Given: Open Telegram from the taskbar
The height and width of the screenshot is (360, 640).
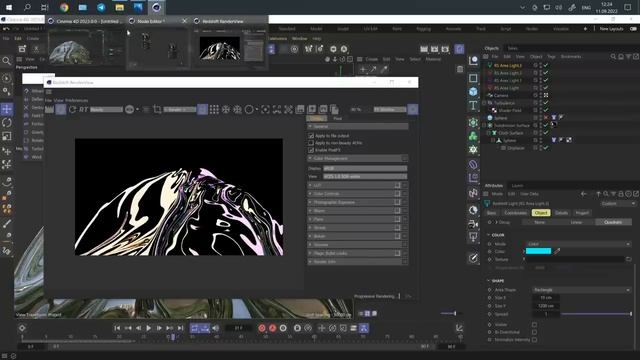Looking at the screenshot, I should point(101,7).
